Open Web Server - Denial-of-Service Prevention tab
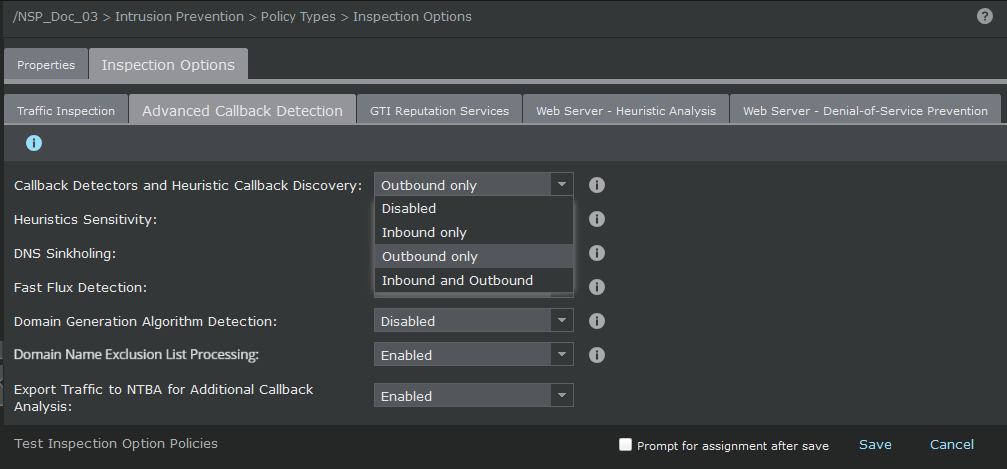The width and height of the screenshot is (1007, 469). 865,111
